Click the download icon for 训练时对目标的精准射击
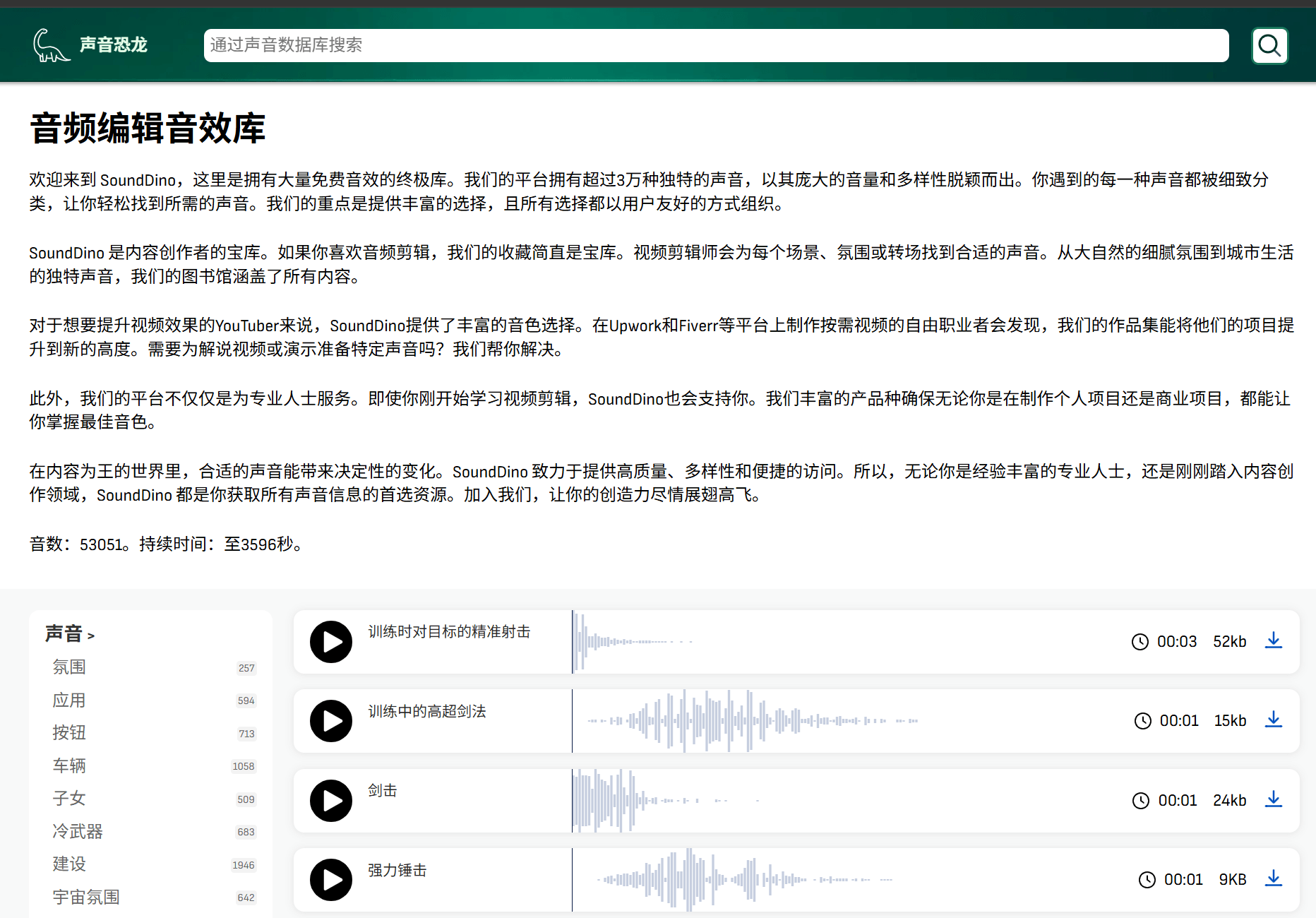The image size is (1316, 918). pos(1274,640)
